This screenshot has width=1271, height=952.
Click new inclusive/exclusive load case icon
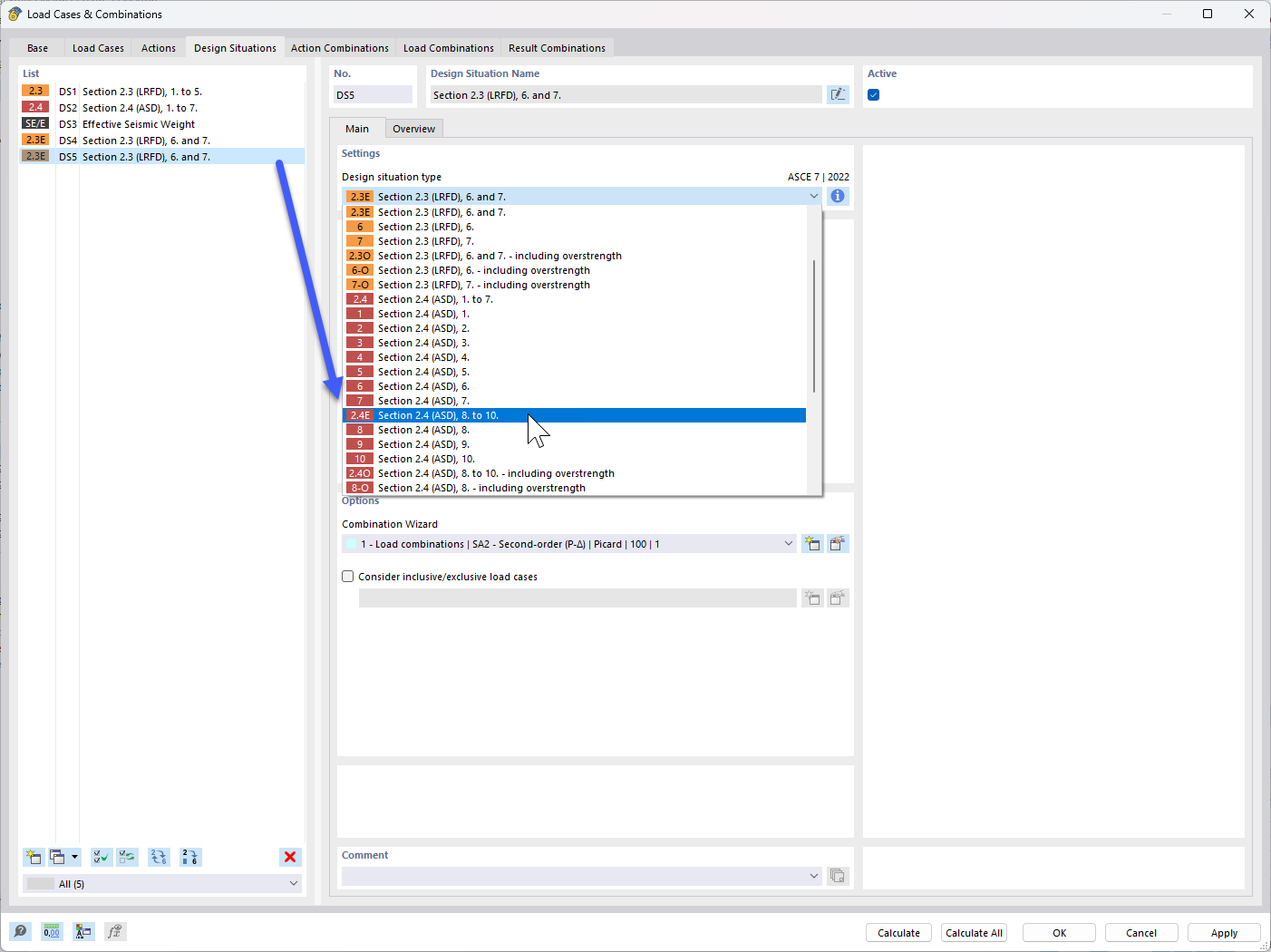812,598
